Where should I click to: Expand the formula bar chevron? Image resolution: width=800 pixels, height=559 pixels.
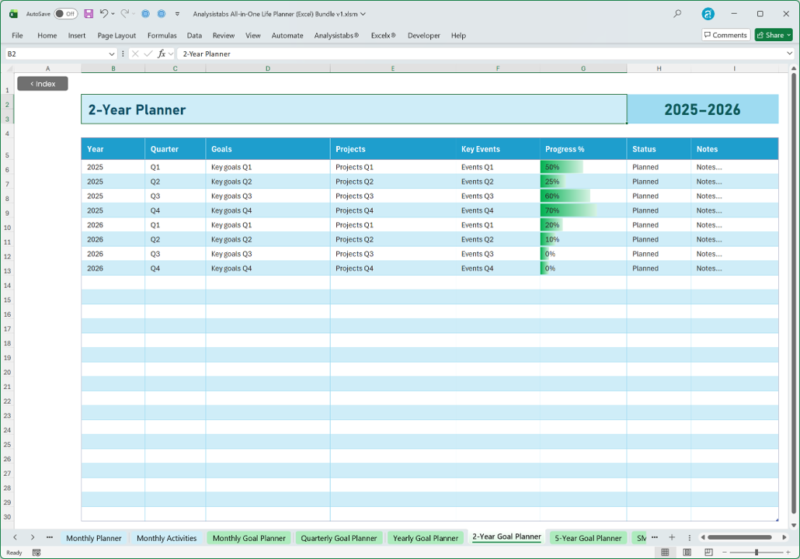point(790,53)
